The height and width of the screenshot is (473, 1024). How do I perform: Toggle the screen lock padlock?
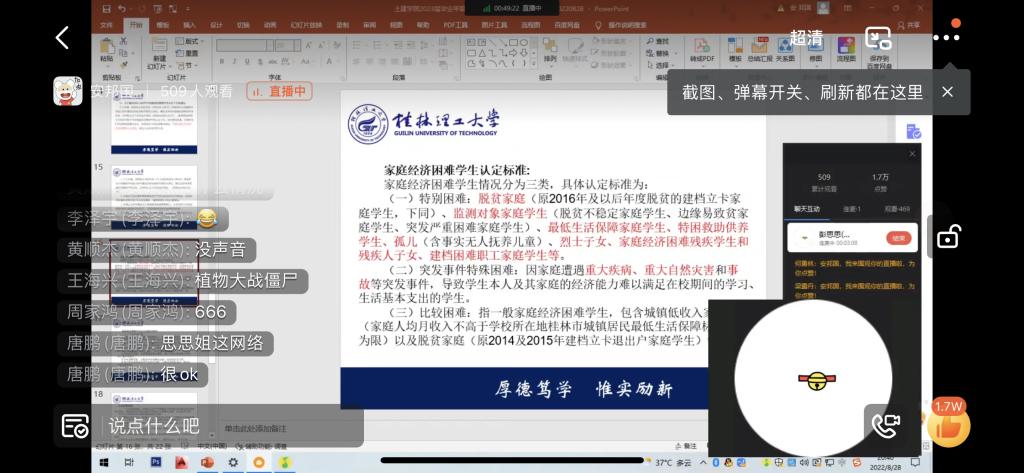[x=948, y=236]
